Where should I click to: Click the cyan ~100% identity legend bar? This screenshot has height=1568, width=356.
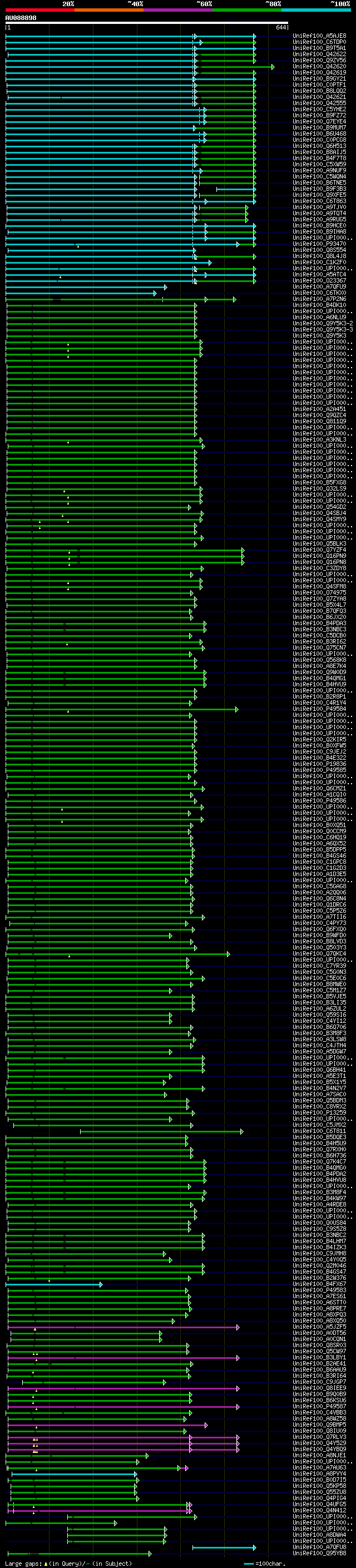316,11
